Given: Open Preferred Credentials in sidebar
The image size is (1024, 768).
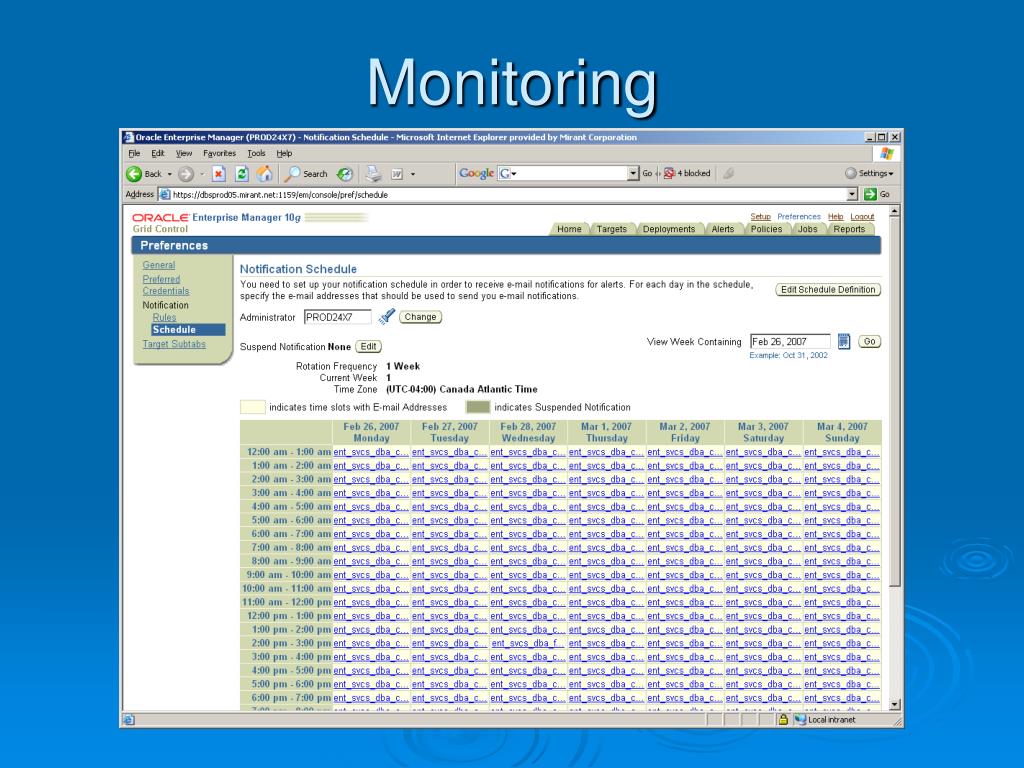Looking at the screenshot, I should [x=166, y=285].
